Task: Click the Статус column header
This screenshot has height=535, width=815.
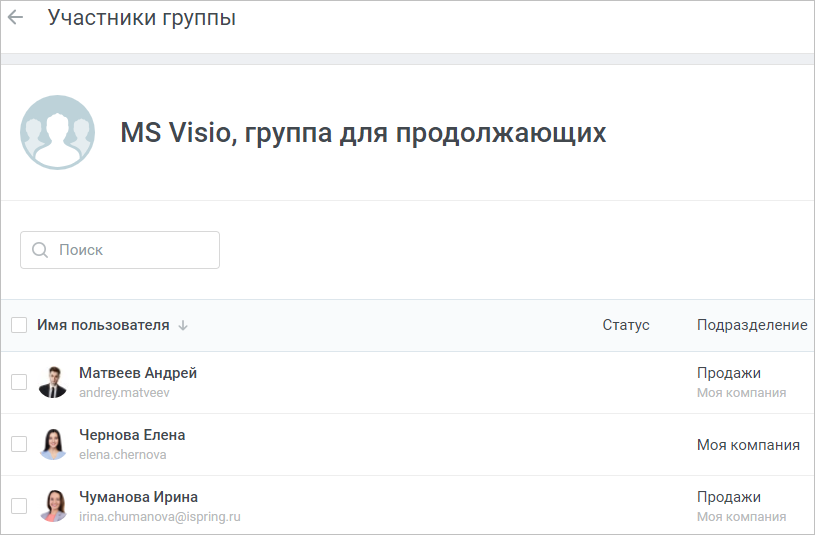Action: tap(626, 325)
